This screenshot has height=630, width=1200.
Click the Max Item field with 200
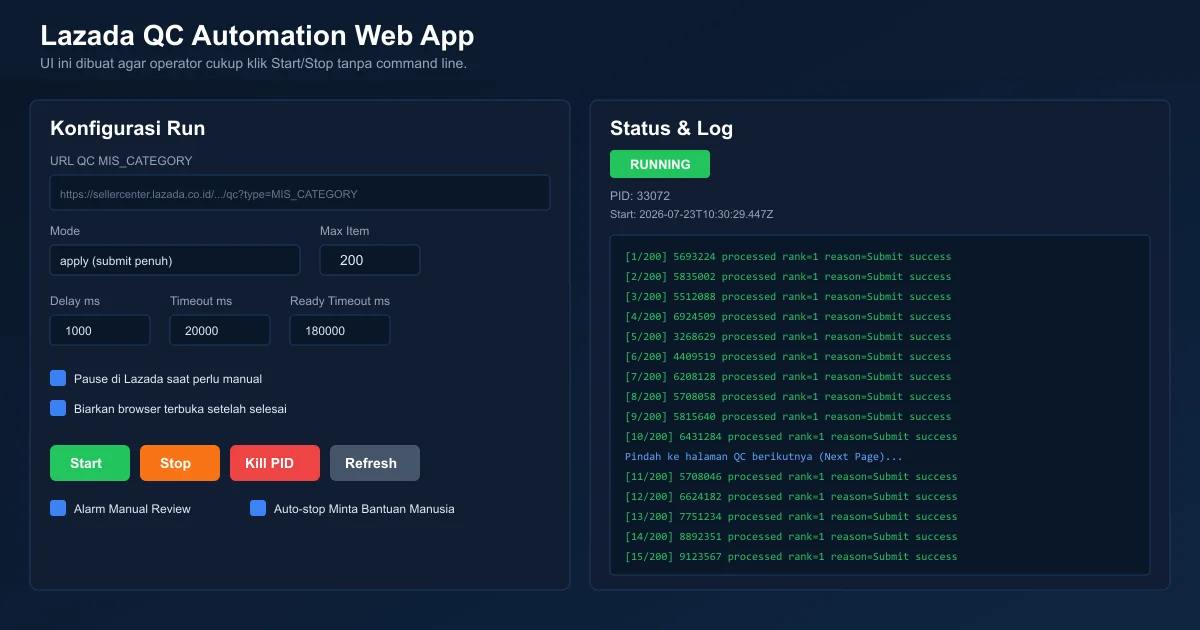point(370,260)
